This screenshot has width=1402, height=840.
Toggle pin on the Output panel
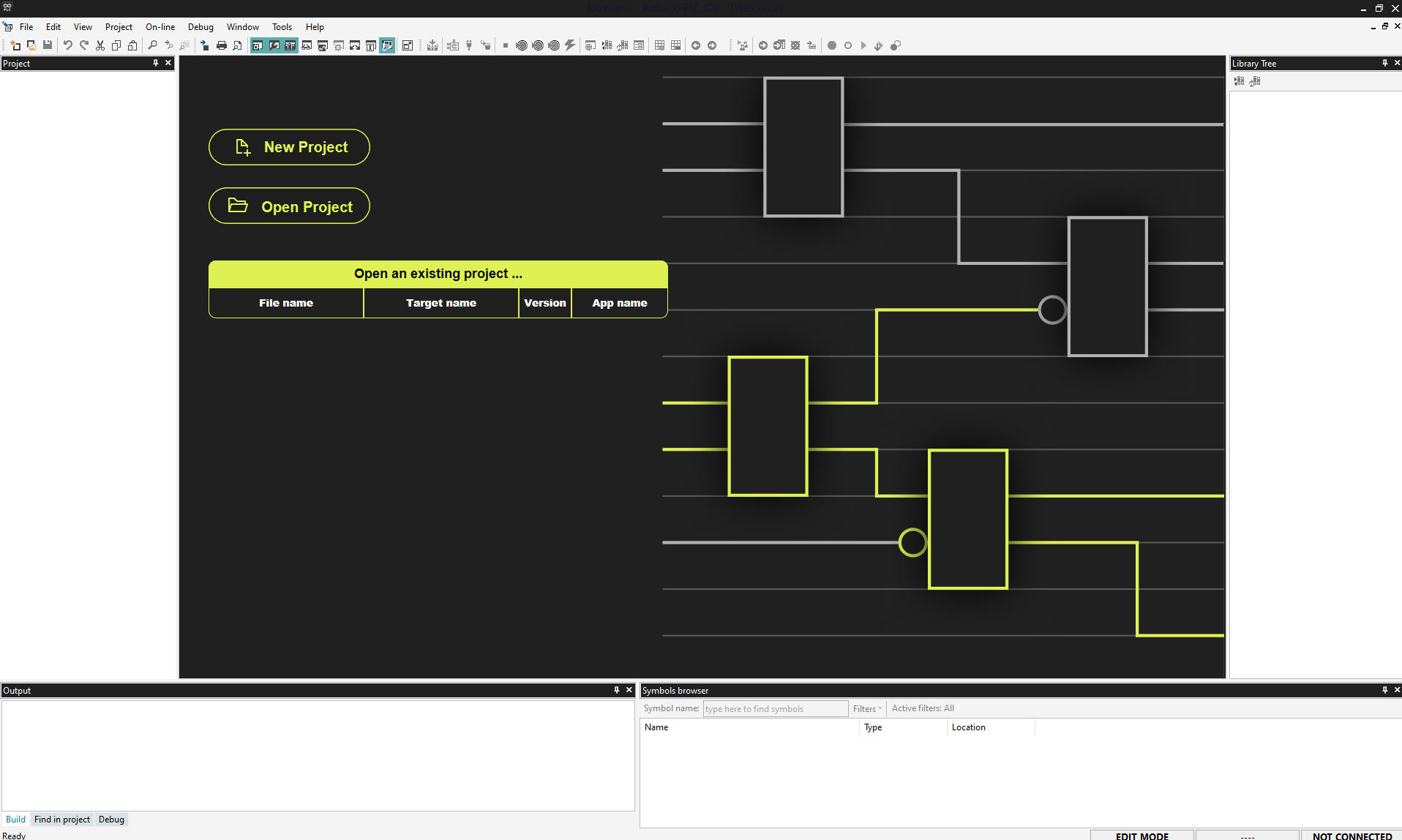[617, 690]
